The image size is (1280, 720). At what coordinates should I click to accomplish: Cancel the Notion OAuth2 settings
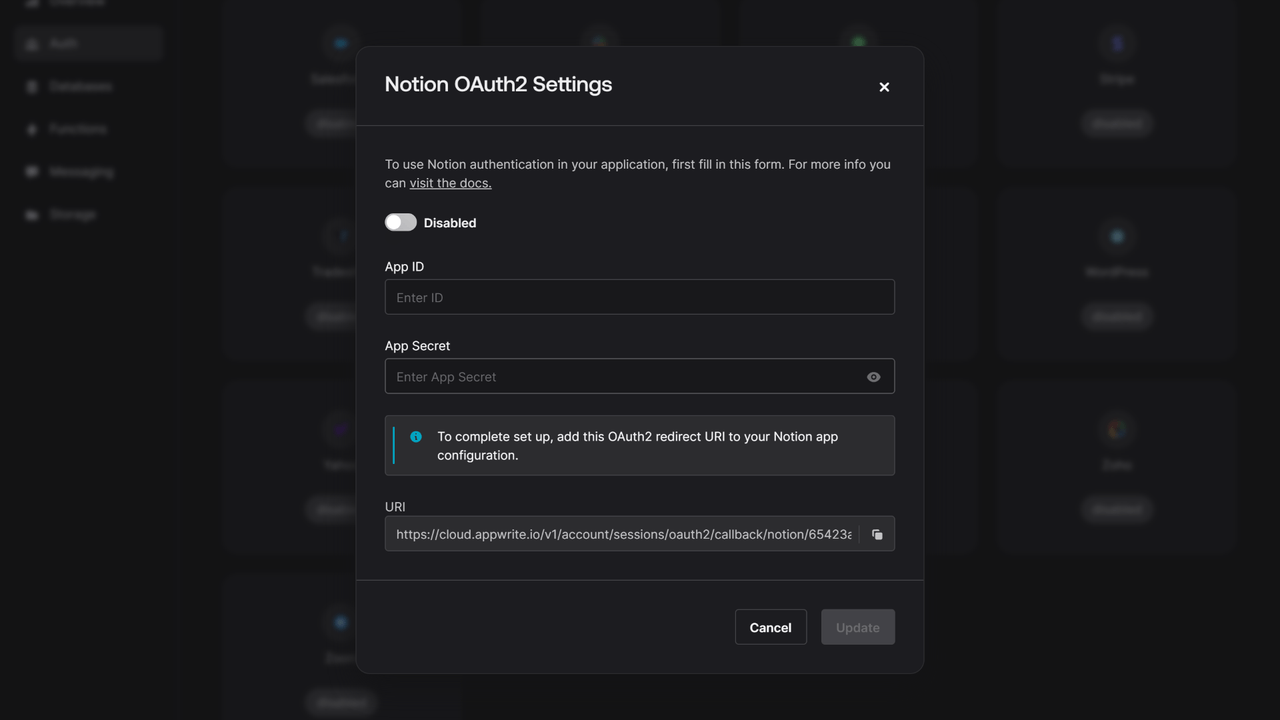click(771, 627)
